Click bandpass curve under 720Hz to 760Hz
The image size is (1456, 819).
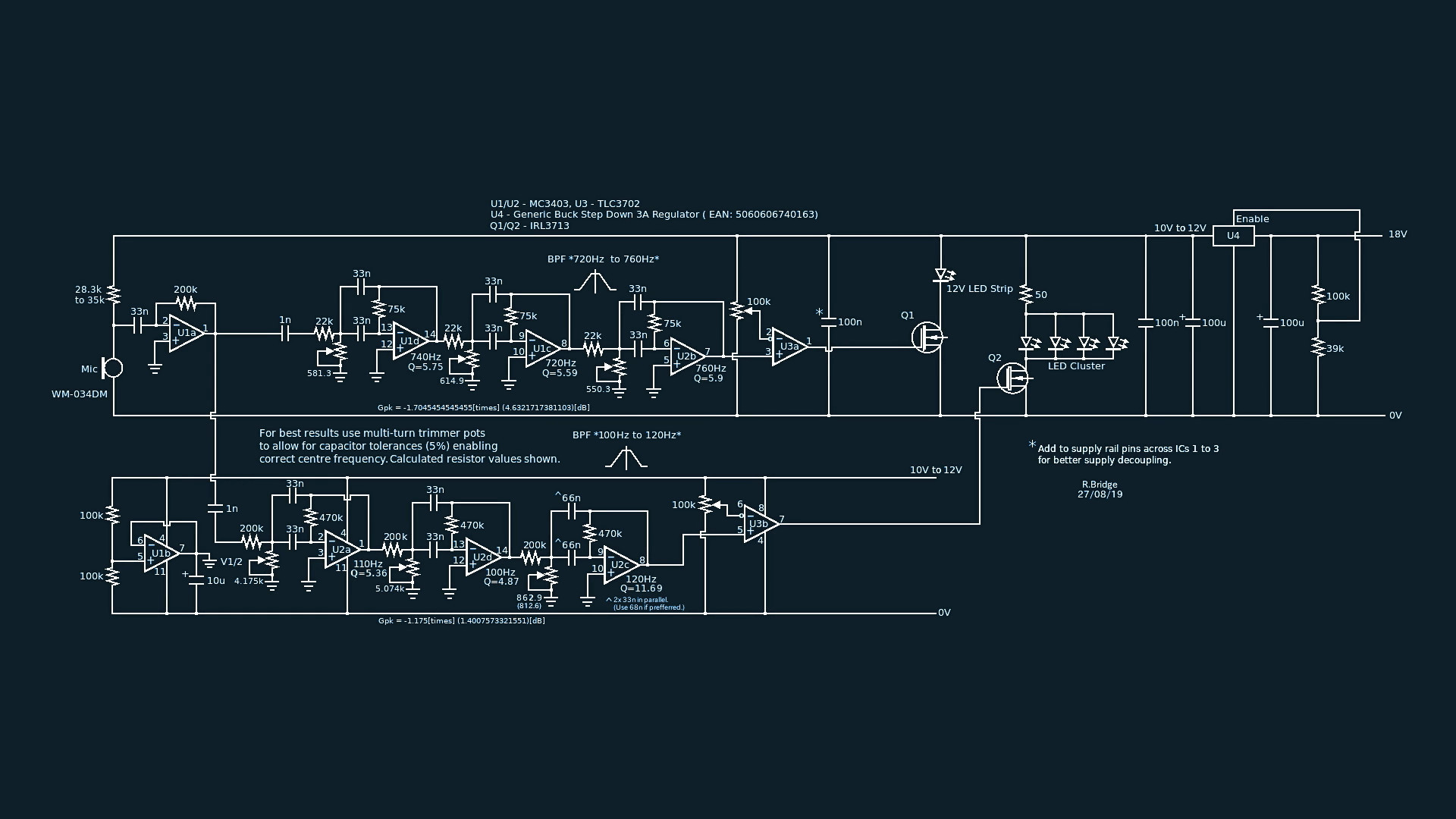point(595,281)
